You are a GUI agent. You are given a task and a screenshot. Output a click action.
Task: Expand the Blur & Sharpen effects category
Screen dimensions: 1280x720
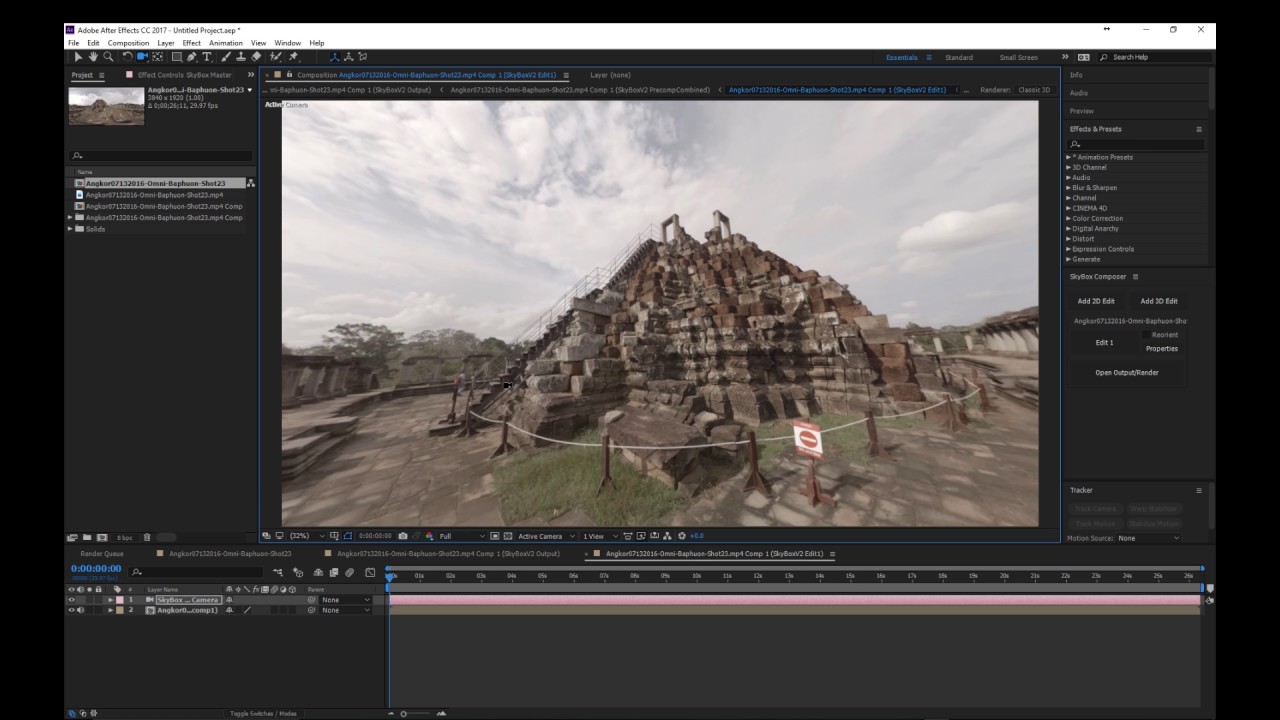click(1068, 188)
